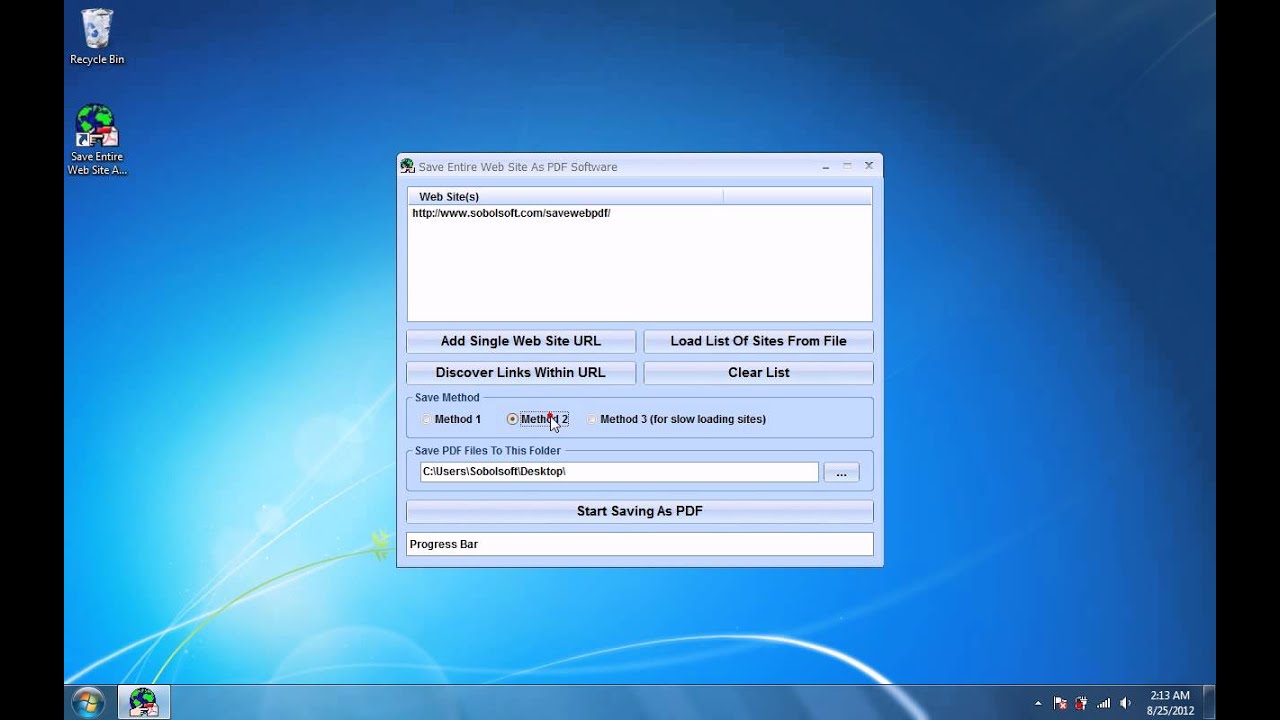This screenshot has height=720, width=1280.
Task: Click the Show desktop strip
Action: pyautogui.click(x=1209, y=703)
